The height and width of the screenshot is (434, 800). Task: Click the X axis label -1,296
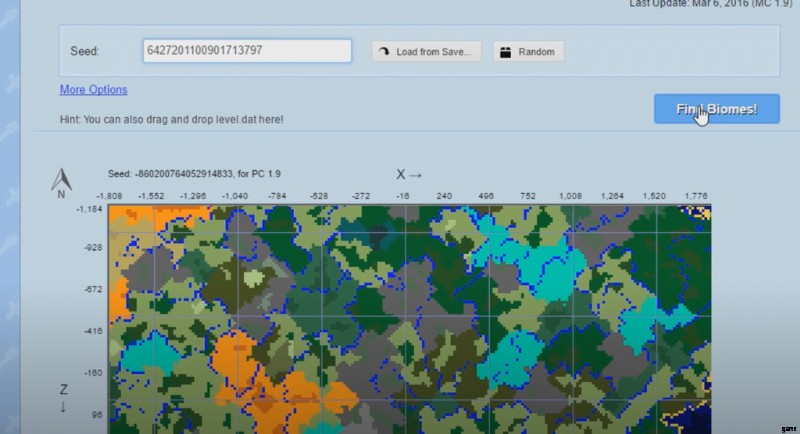pos(193,196)
